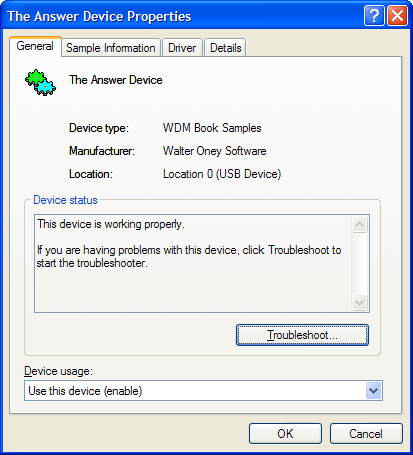Click the Device status scrollbar track
This screenshot has height=455, width=413.
coord(359,263)
